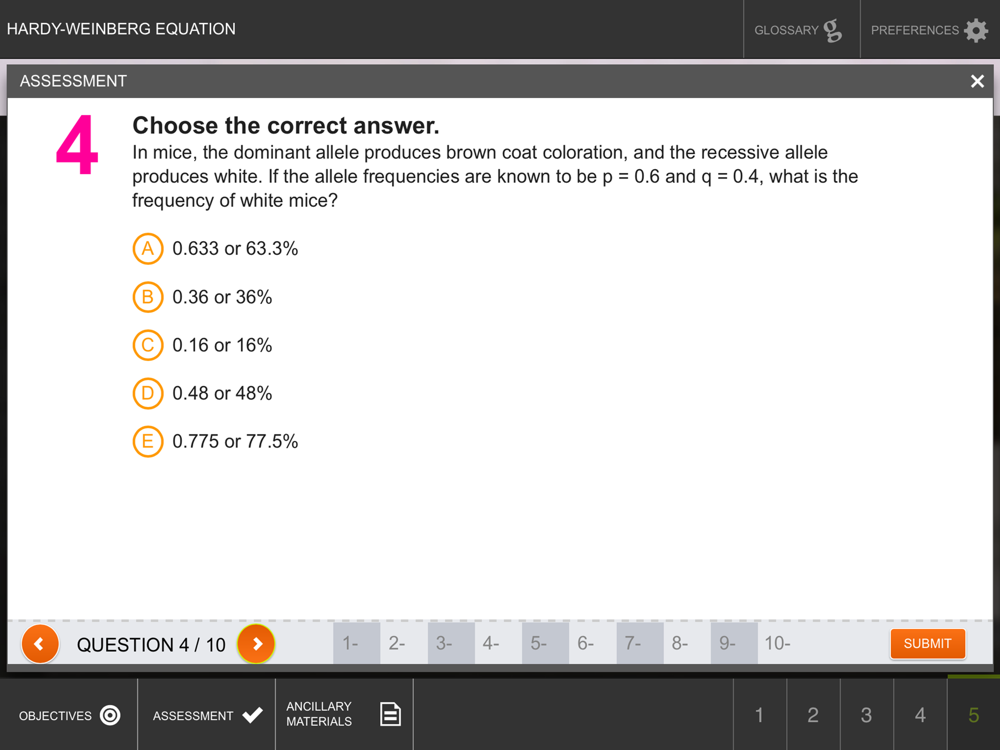Jump to question 7 in navigator
This screenshot has width=1000, height=750.
click(x=640, y=643)
